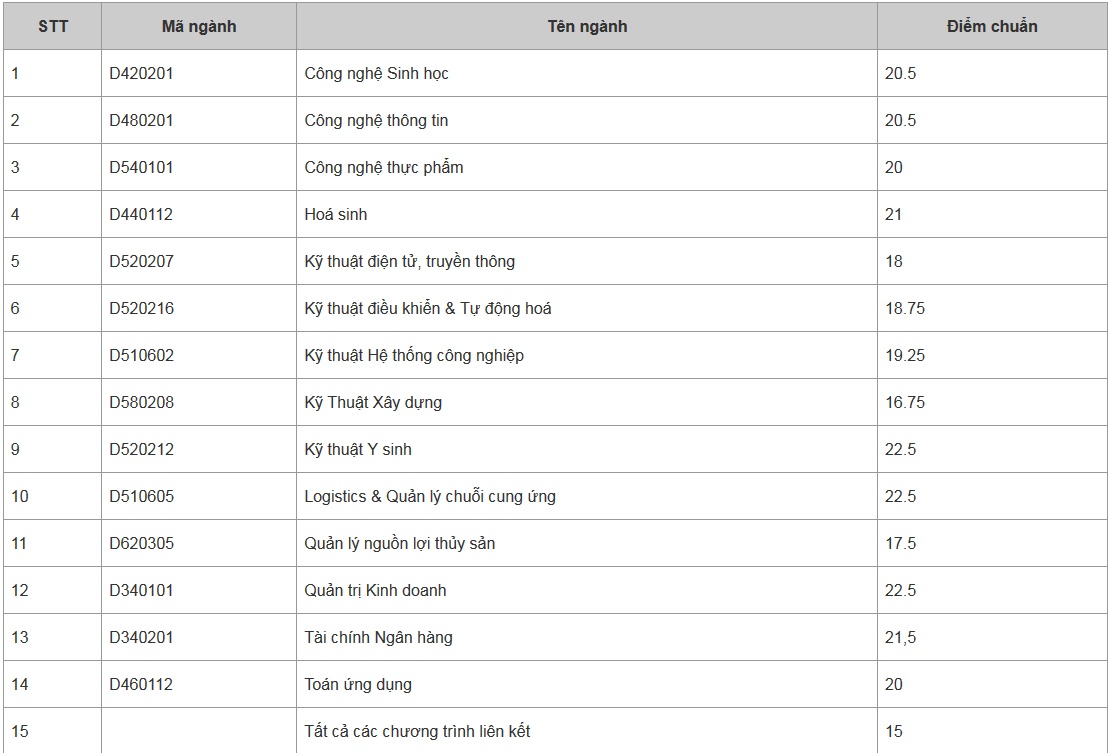Select the Kỹ Thuật Xây dựng cell
Screen dimensions: 1108x753
pyautogui.click(x=373, y=403)
